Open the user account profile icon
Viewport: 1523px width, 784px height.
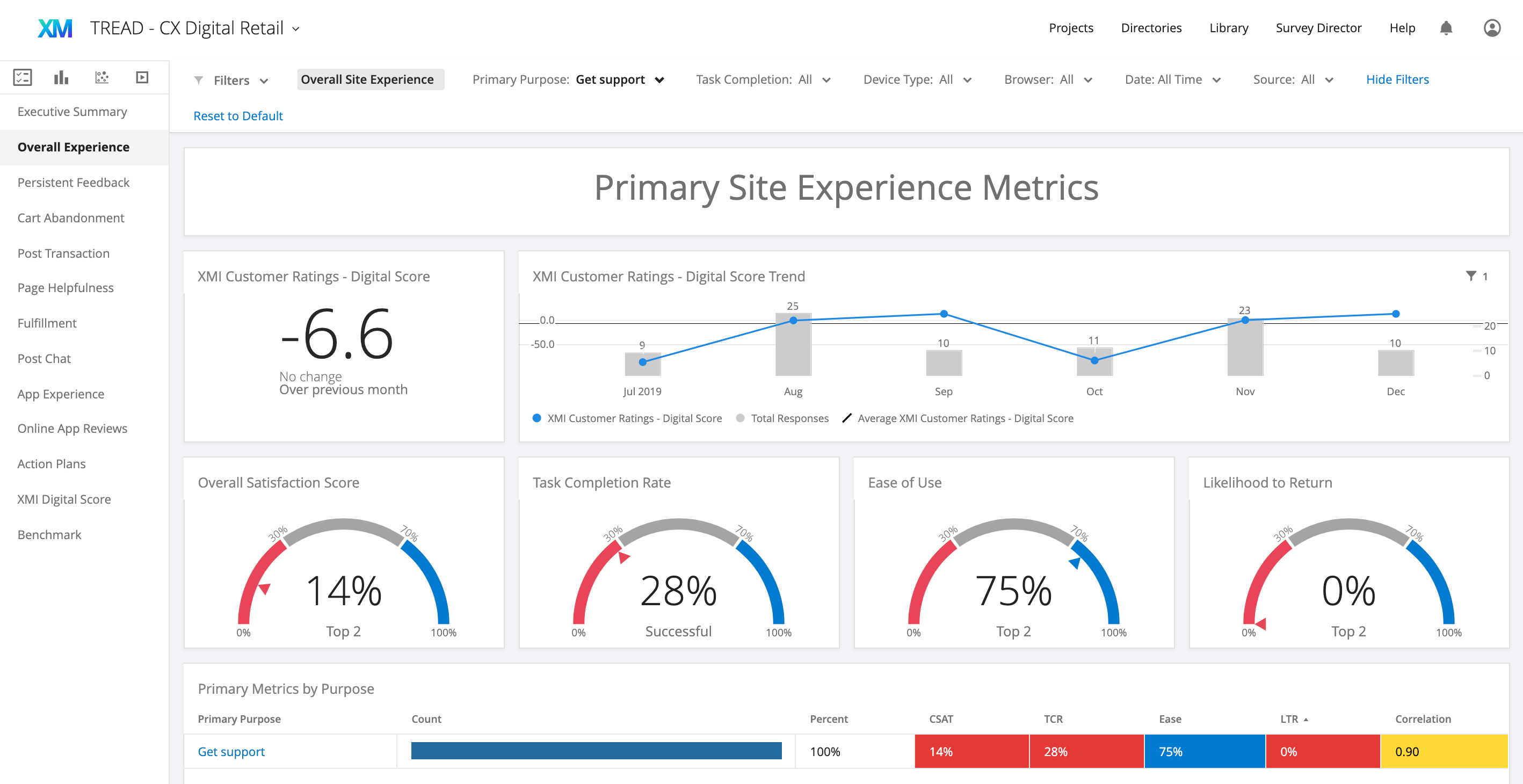[x=1491, y=28]
